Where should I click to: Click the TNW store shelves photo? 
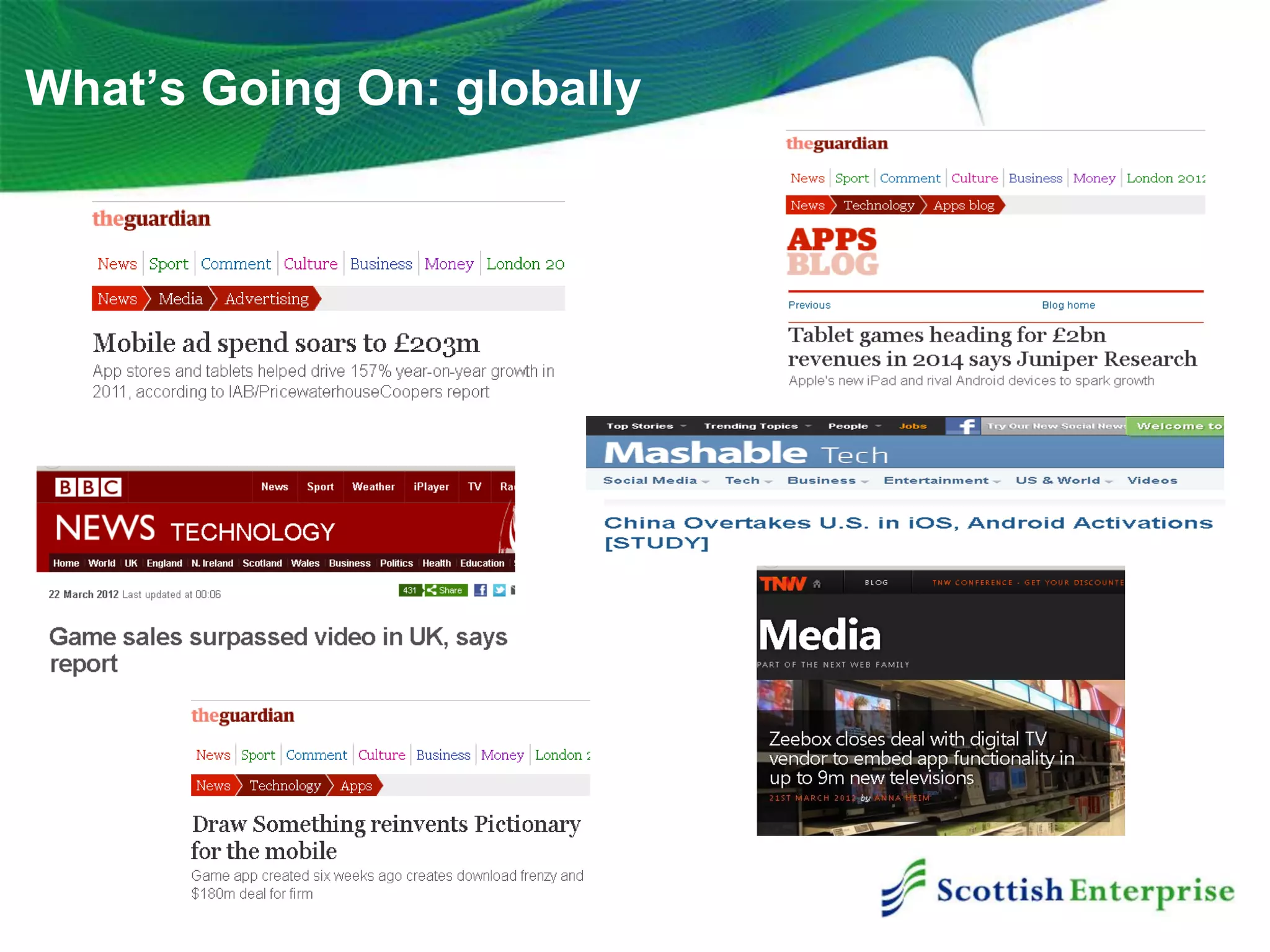click(x=940, y=758)
